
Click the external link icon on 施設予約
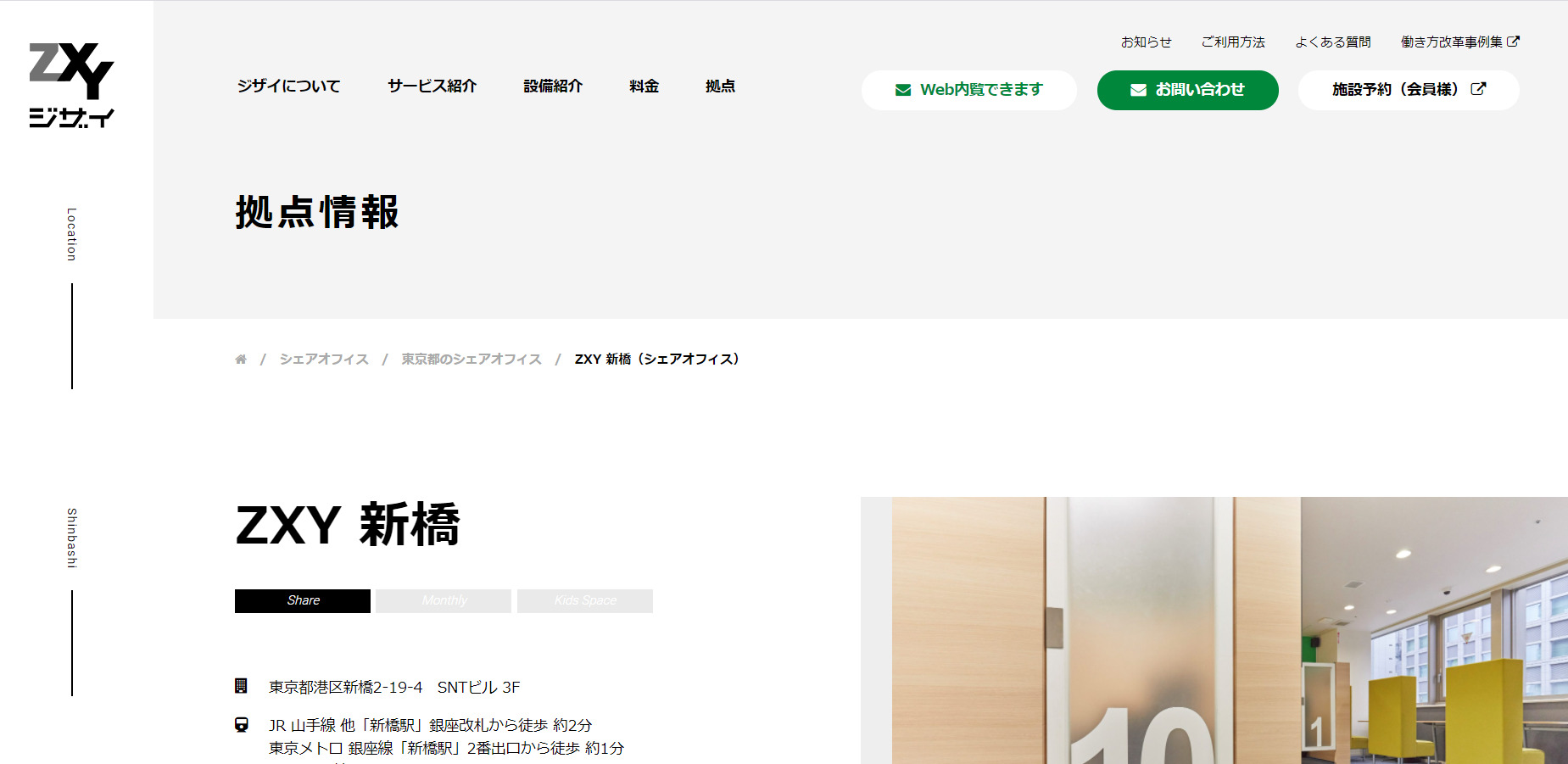tap(1478, 89)
